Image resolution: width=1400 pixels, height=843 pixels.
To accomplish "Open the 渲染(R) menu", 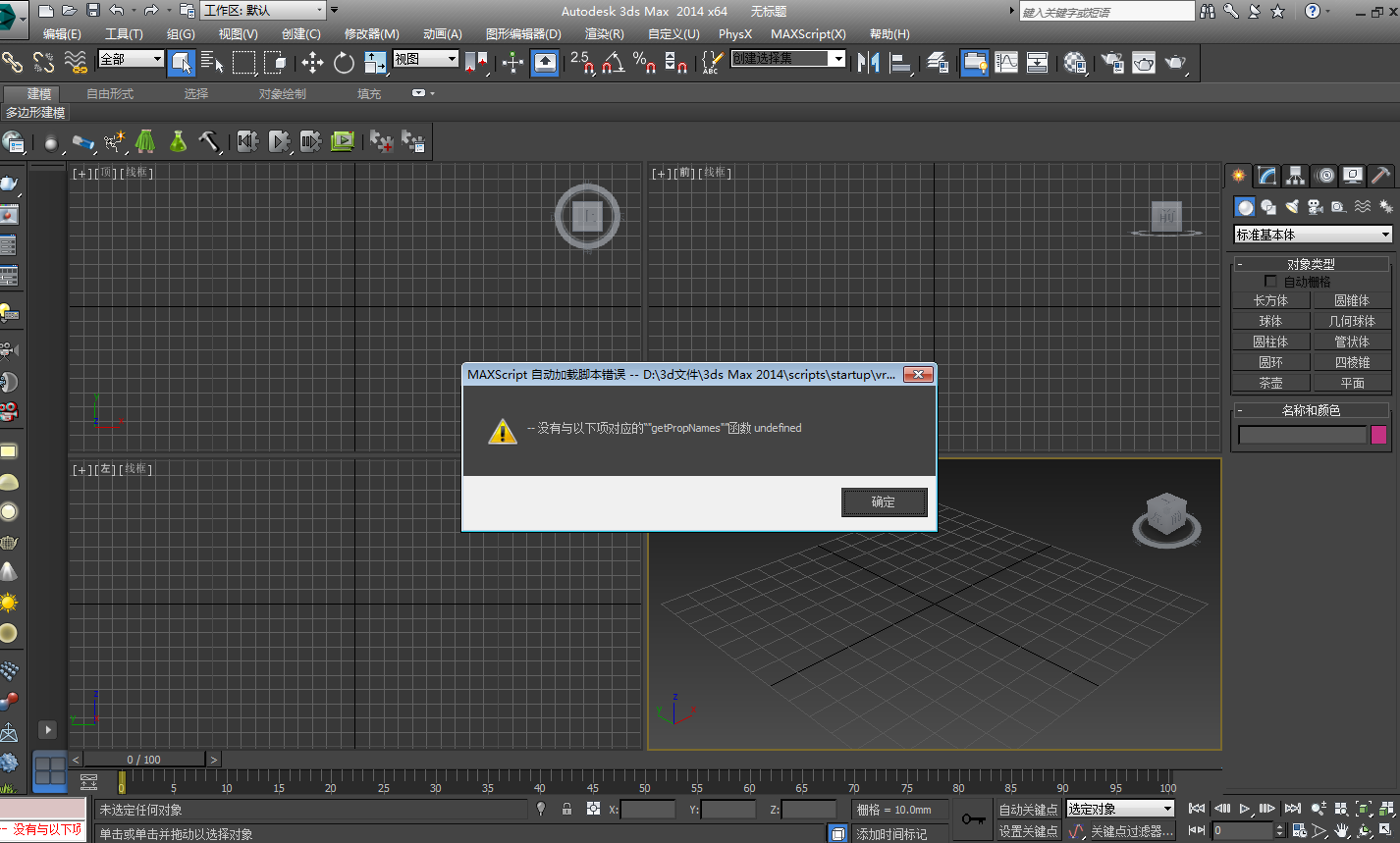I will [x=604, y=33].
